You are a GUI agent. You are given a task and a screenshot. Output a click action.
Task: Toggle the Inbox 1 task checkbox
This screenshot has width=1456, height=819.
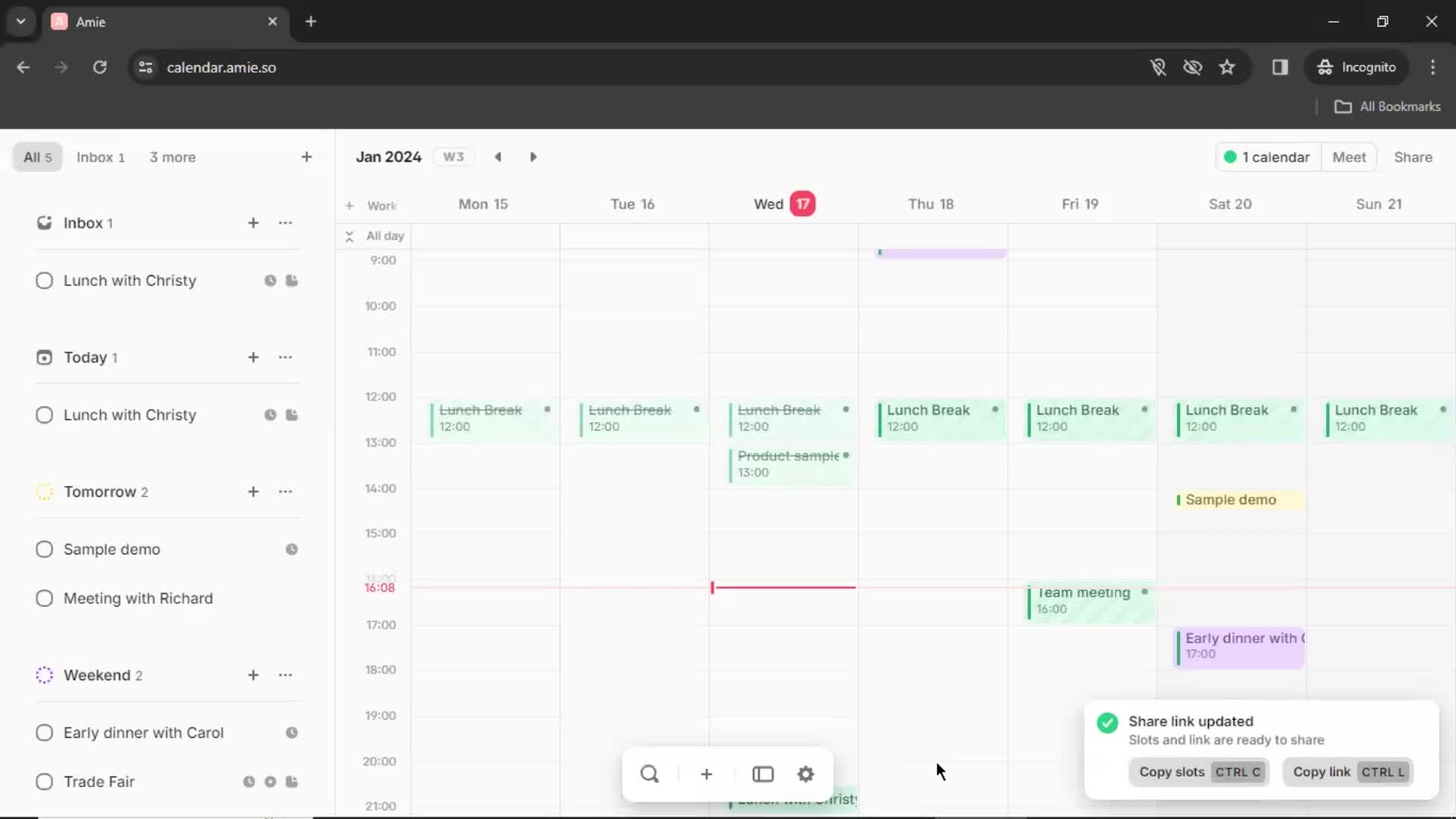click(x=43, y=280)
